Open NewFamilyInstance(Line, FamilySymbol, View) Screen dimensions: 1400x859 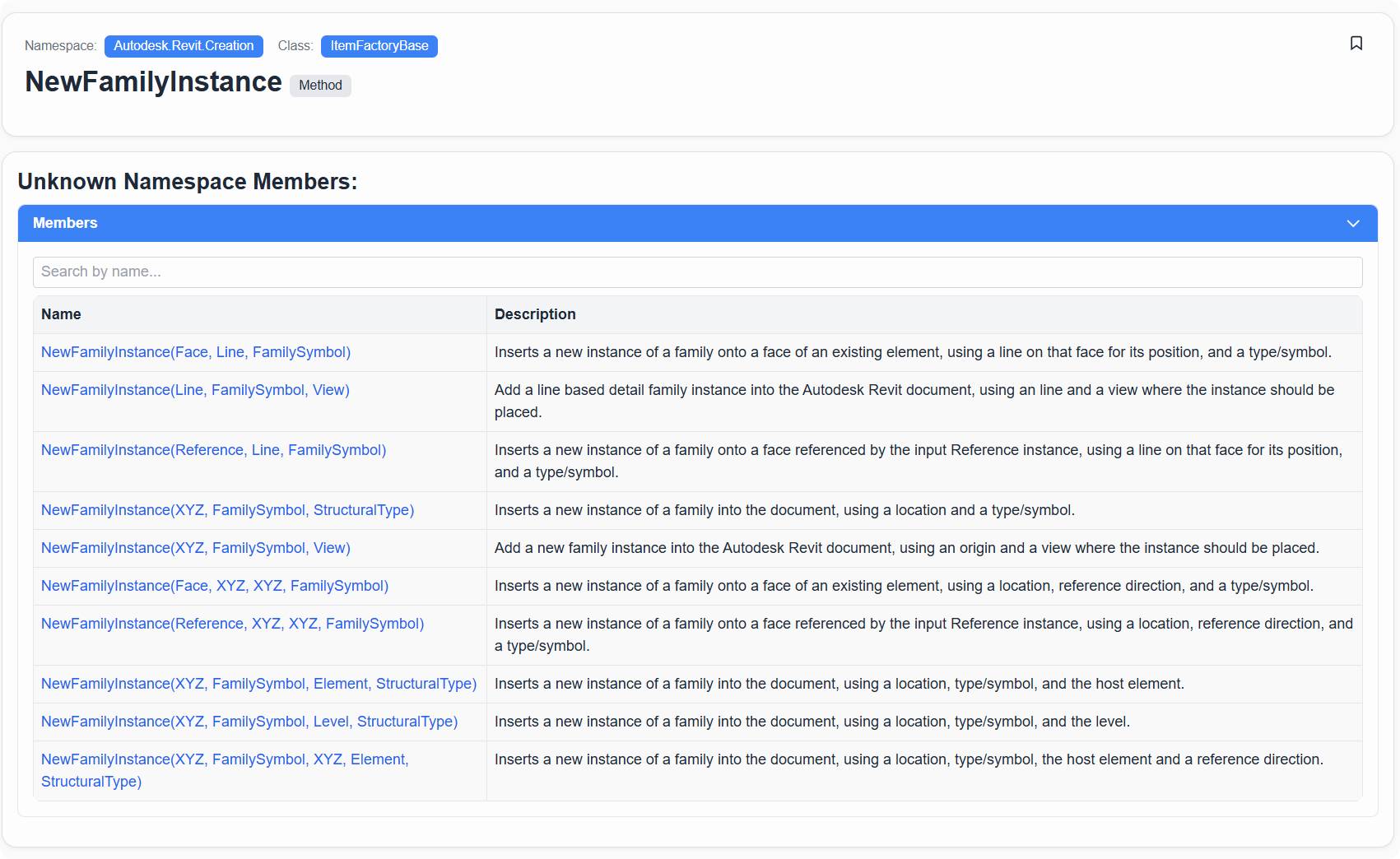click(195, 390)
